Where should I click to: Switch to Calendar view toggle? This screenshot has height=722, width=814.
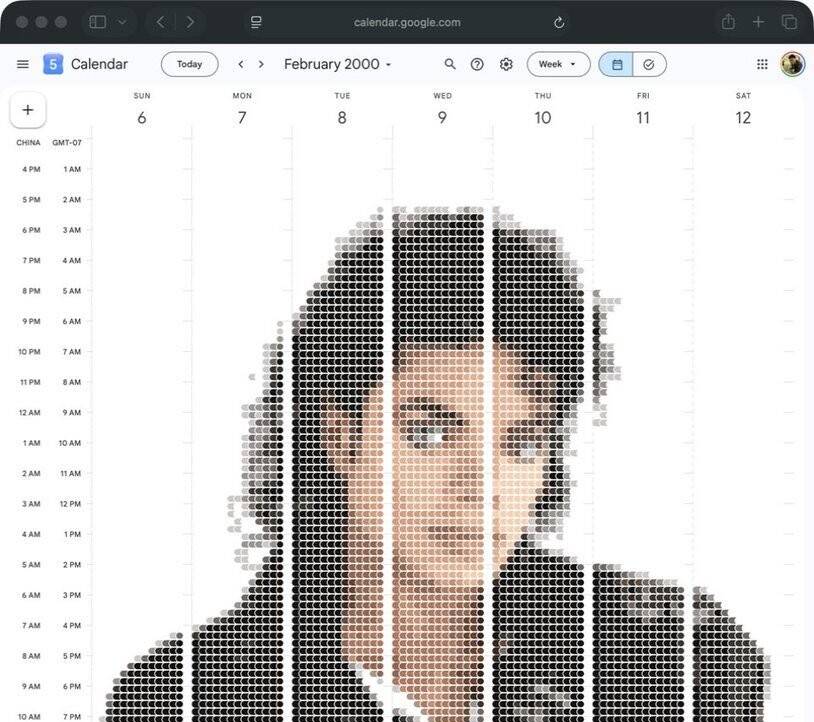pyautogui.click(x=616, y=64)
